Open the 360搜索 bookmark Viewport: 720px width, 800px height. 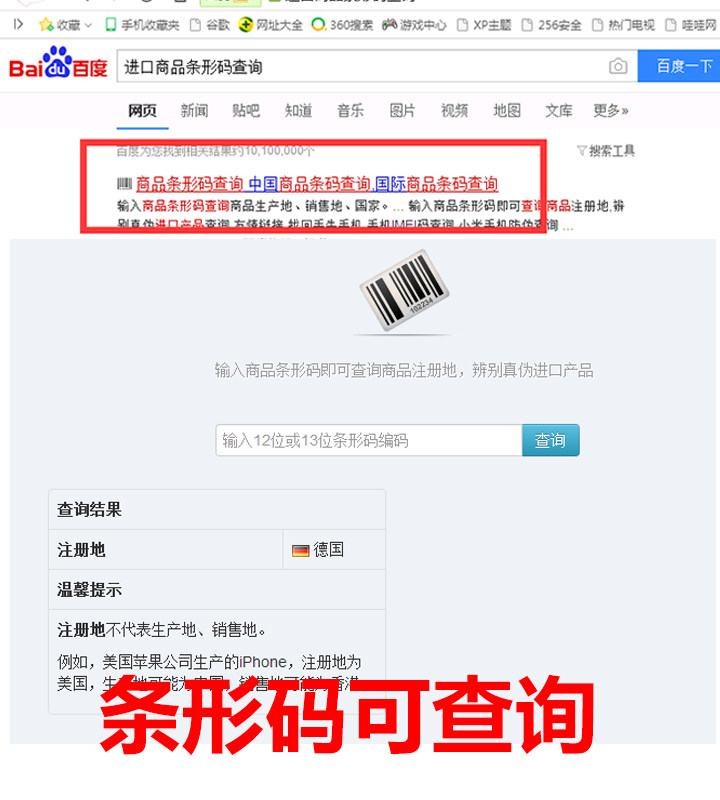pos(342,24)
